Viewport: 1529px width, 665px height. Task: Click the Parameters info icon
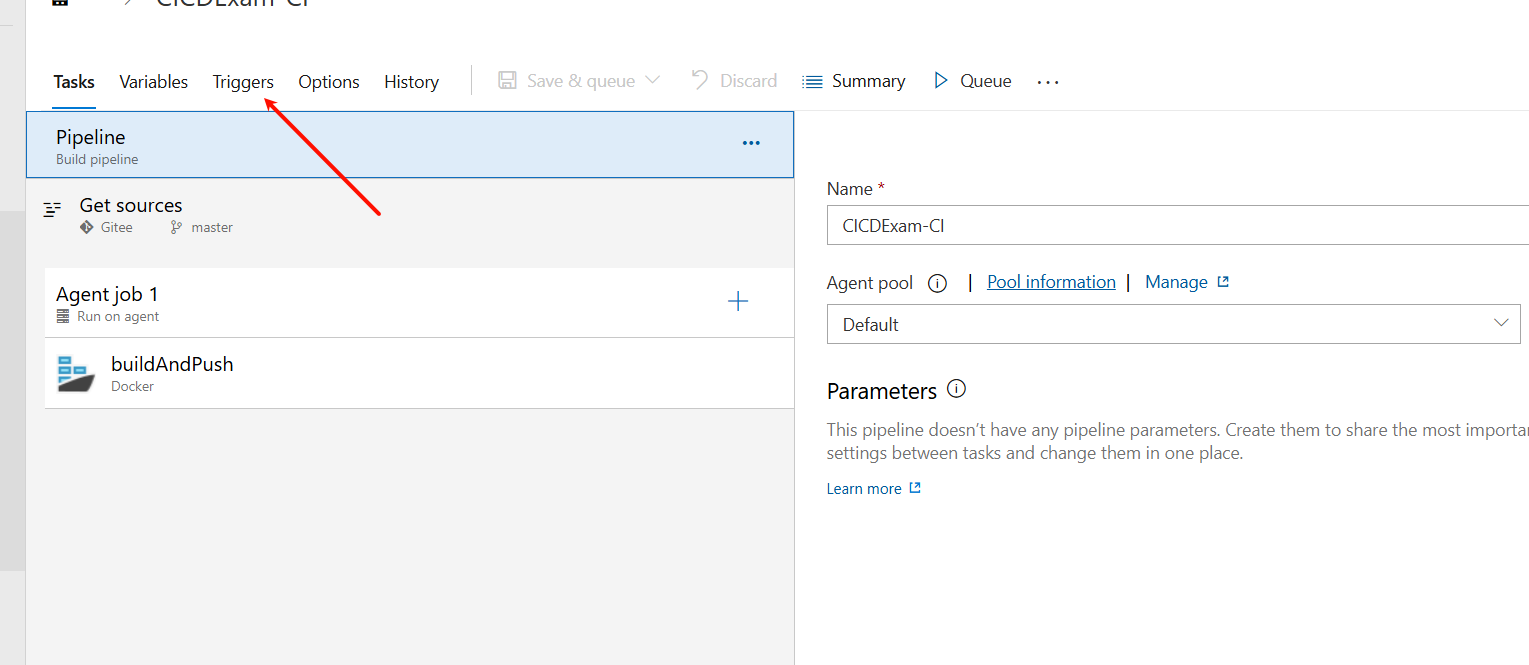(956, 389)
